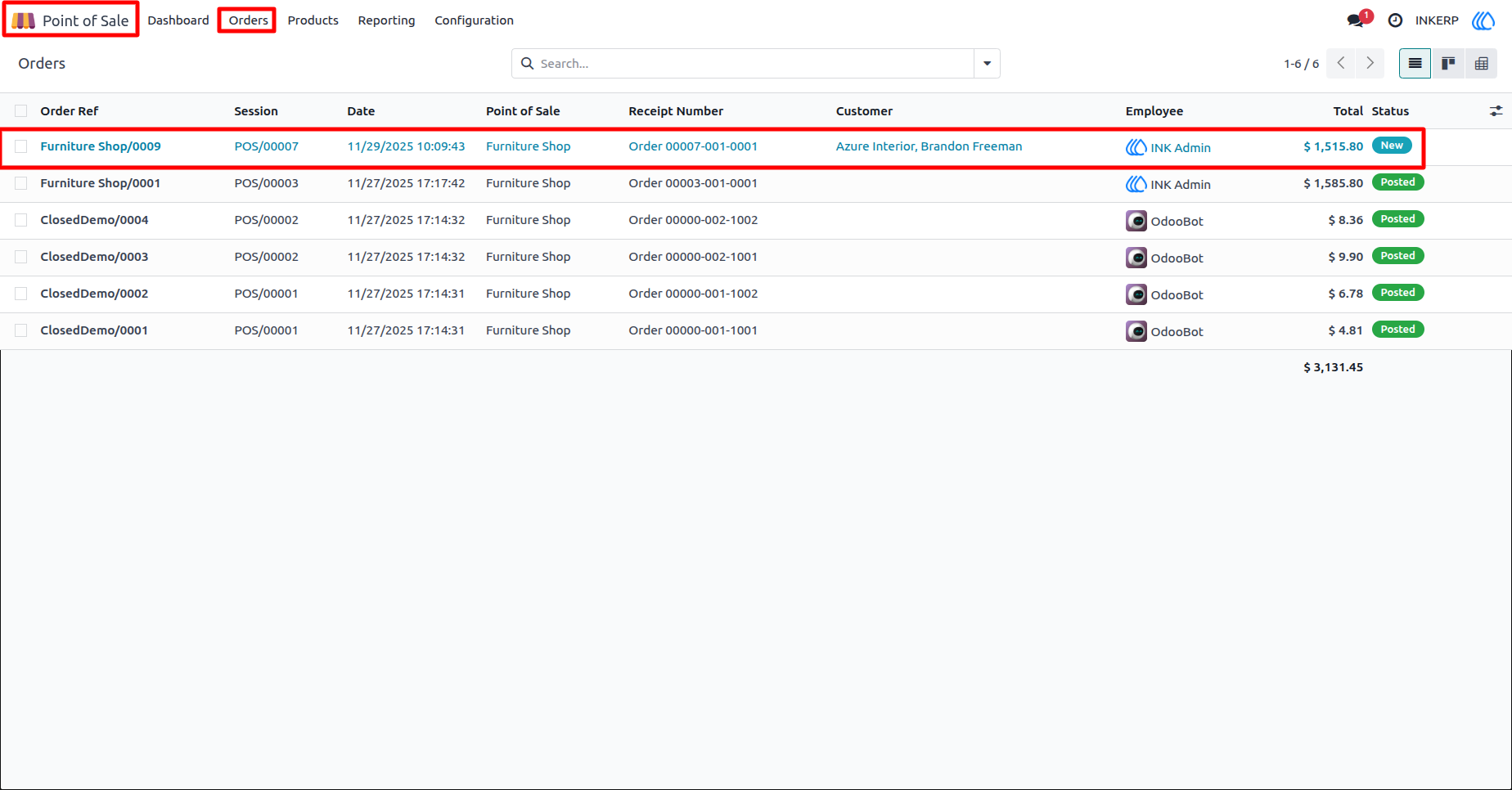Image resolution: width=1512 pixels, height=790 pixels.
Task: Open optional columns settings icon
Action: [x=1496, y=111]
